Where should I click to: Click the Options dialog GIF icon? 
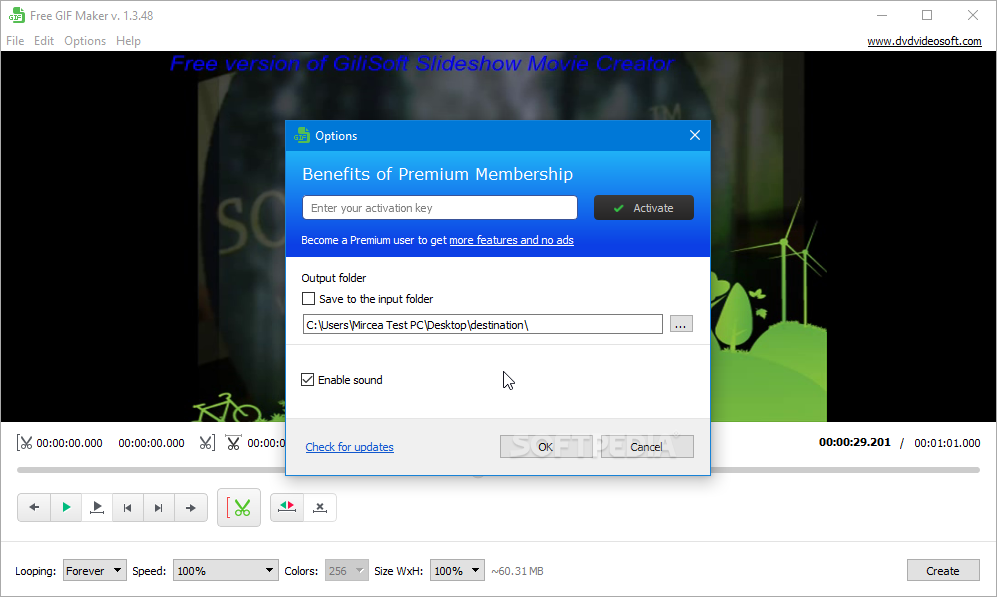tap(301, 135)
